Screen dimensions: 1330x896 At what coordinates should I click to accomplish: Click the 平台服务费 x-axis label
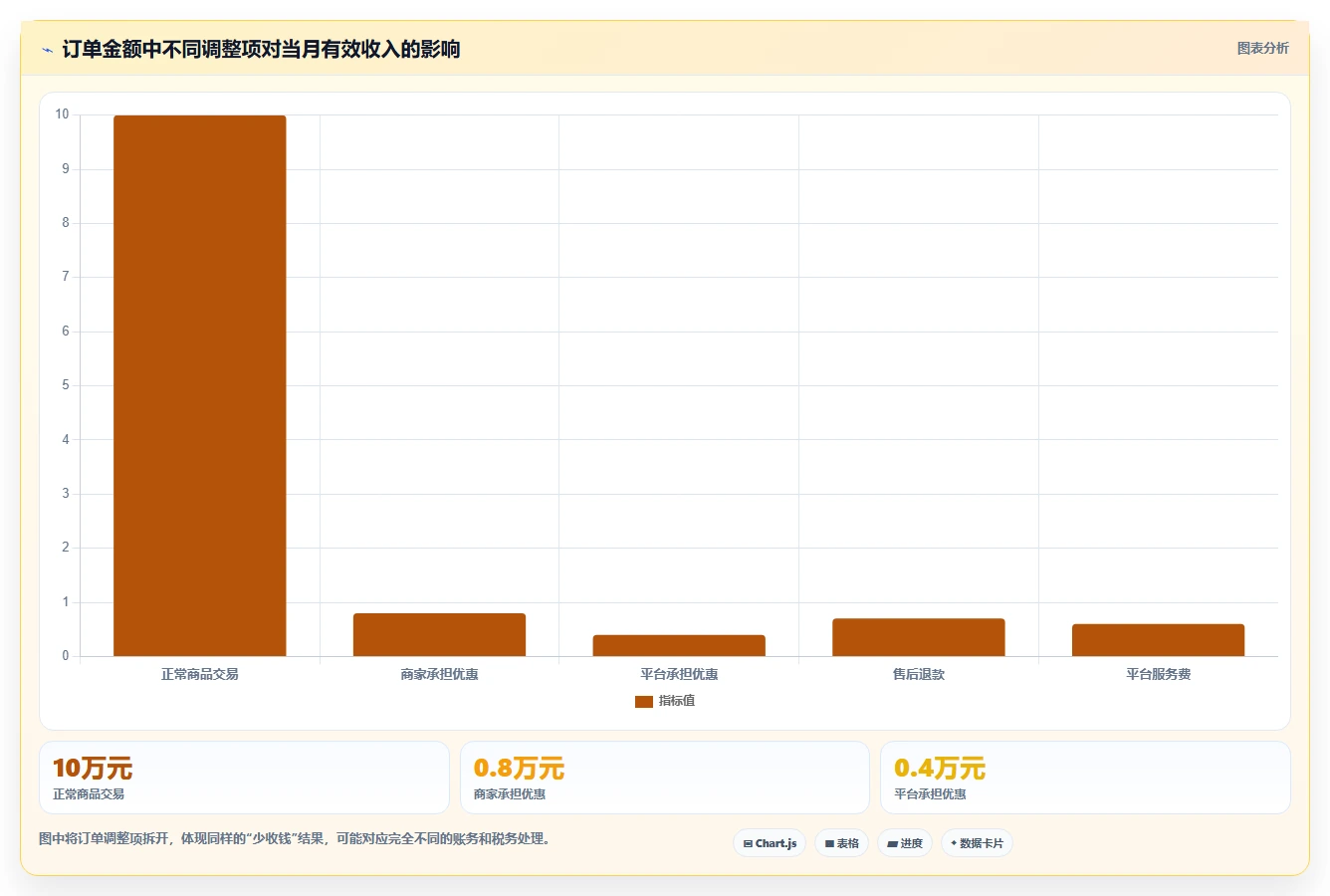[x=1158, y=674]
